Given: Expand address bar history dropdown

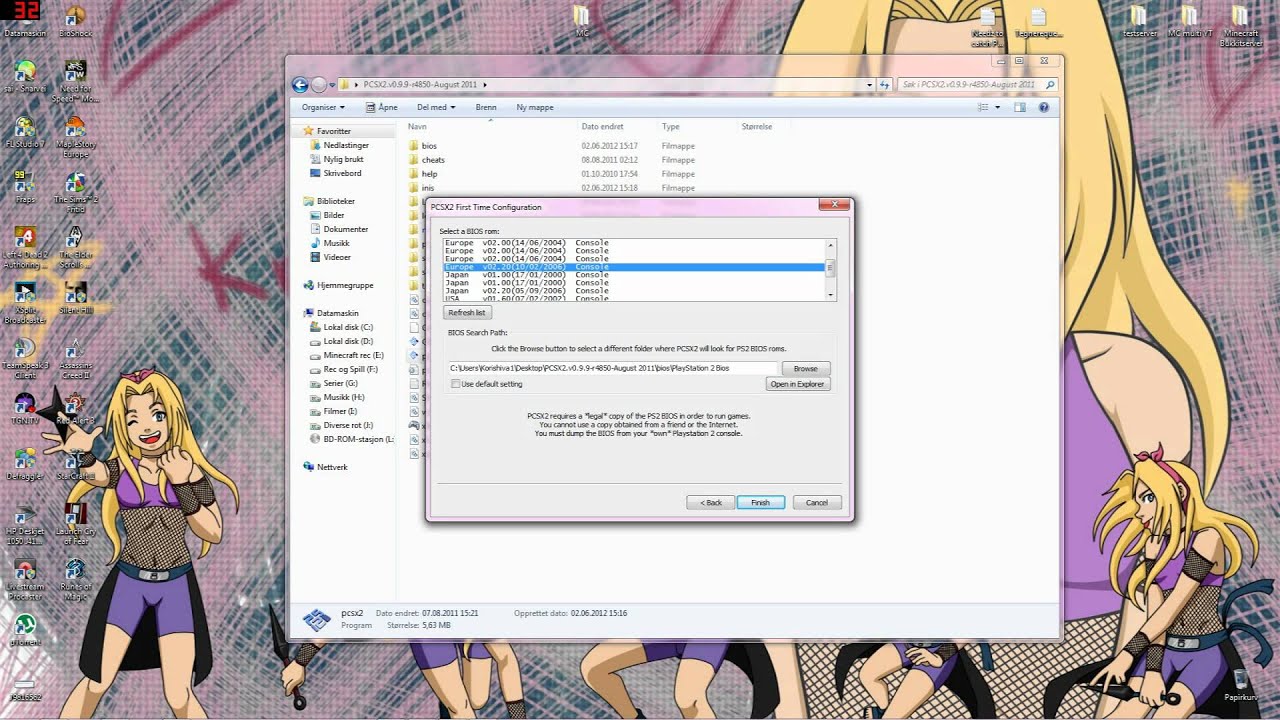Looking at the screenshot, I should coord(870,85).
